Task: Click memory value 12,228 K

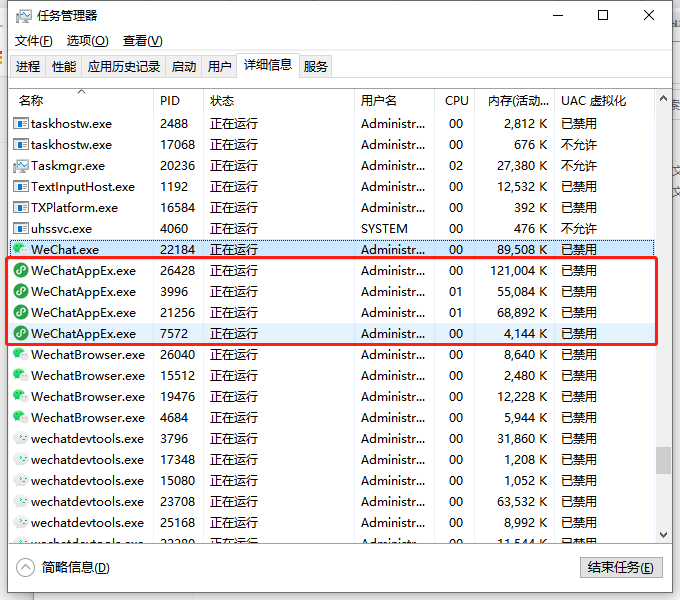Action: click(522, 397)
